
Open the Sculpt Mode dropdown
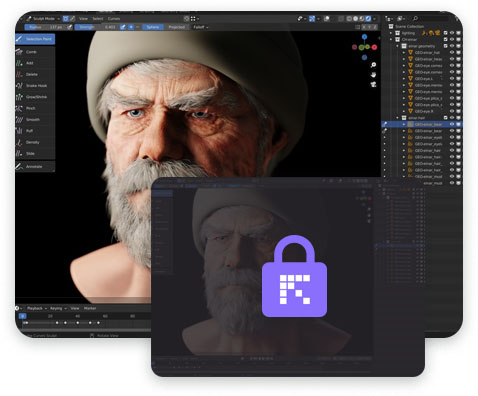click(x=44, y=19)
